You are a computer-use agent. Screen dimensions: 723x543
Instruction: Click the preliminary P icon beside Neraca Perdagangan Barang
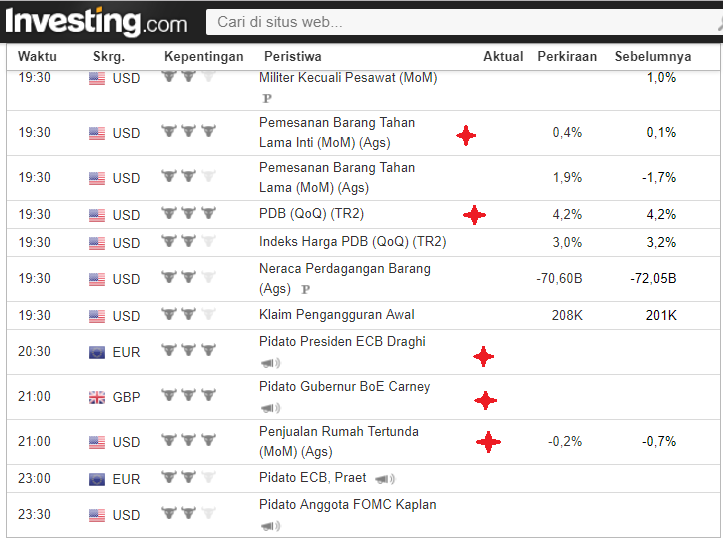[305, 289]
